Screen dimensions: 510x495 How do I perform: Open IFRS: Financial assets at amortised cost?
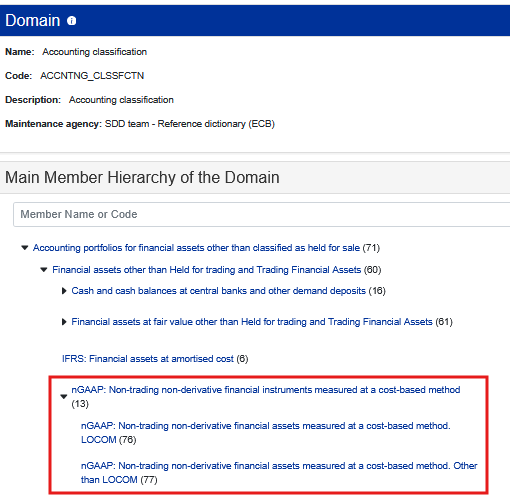[148, 359]
